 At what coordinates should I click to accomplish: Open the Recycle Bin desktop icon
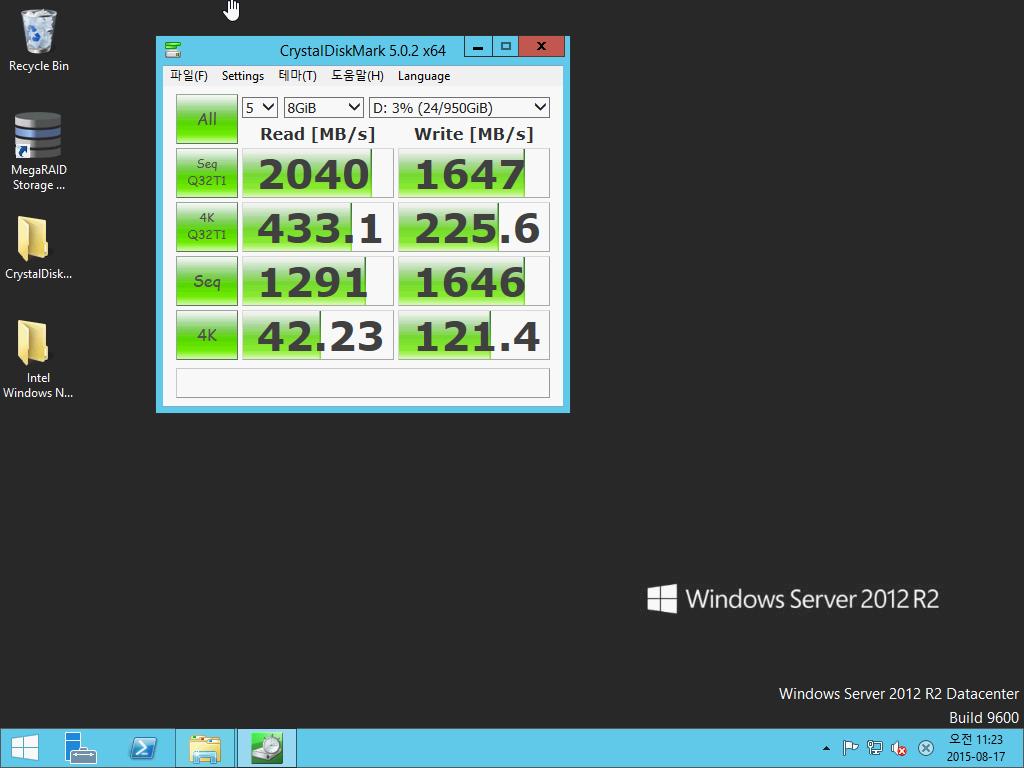pos(38,40)
